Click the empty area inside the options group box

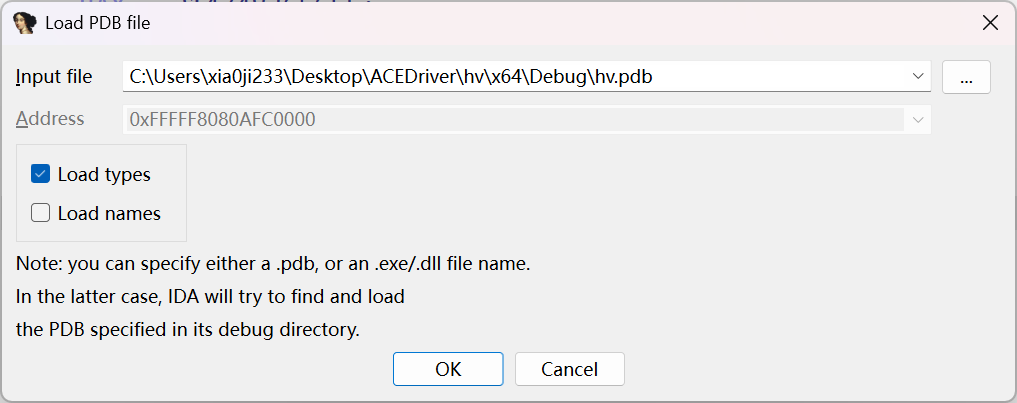pos(170,193)
